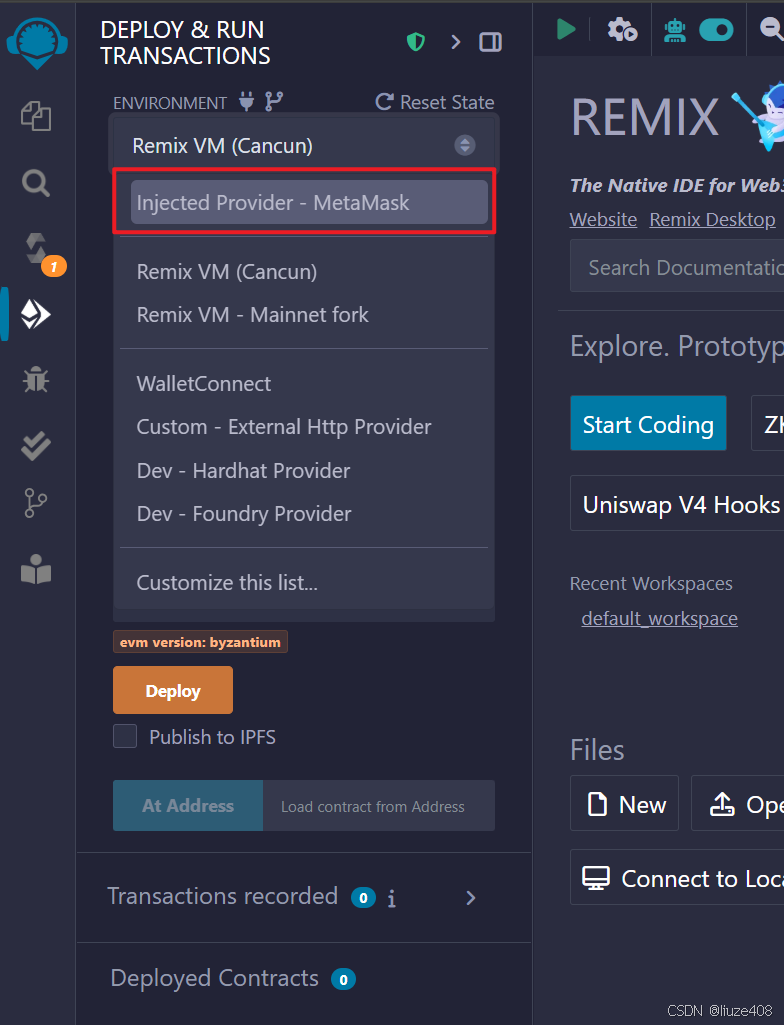Click the Start Coding button
The width and height of the screenshot is (784, 1025).
(648, 424)
